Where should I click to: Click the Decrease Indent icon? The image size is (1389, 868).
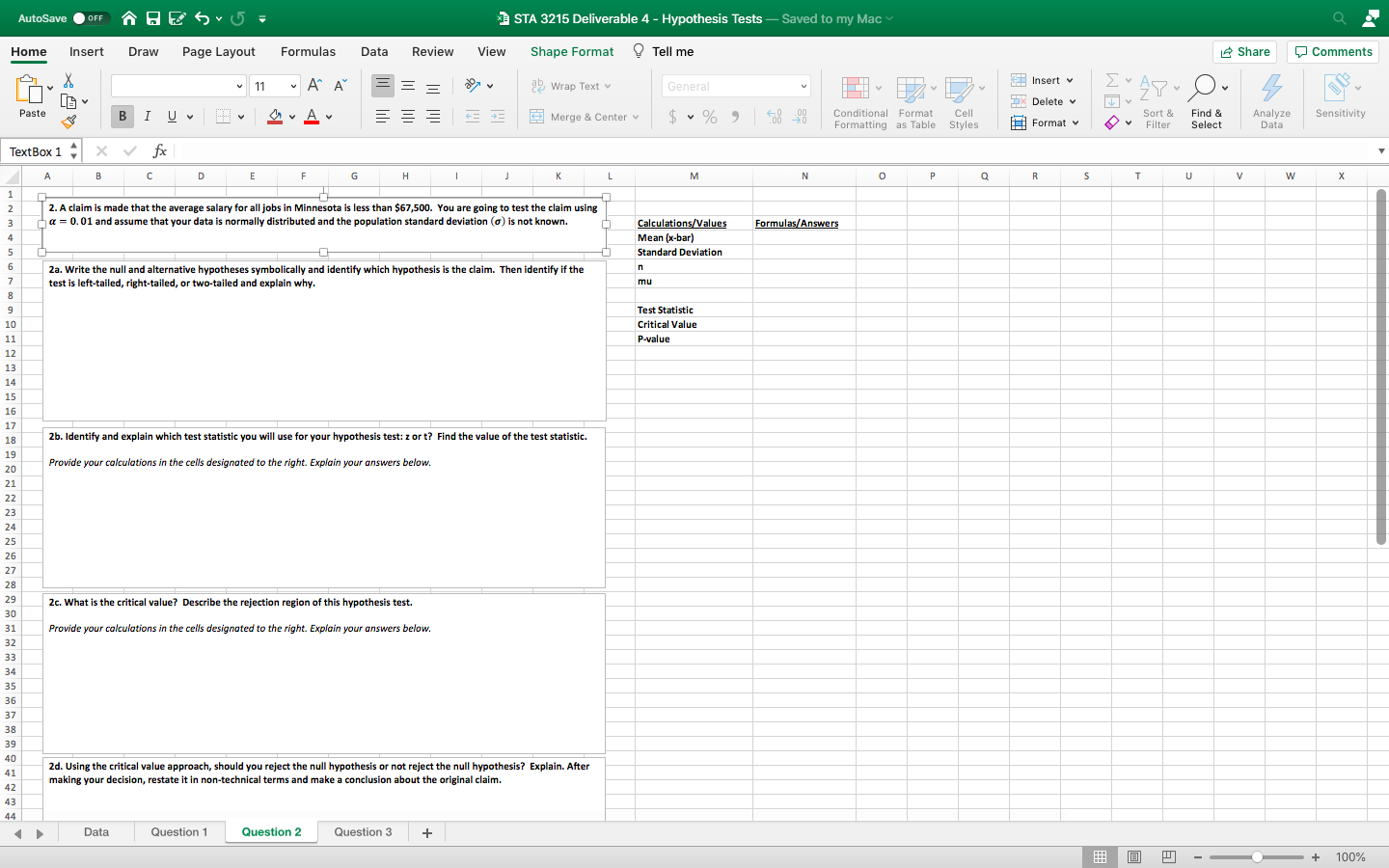tap(473, 117)
